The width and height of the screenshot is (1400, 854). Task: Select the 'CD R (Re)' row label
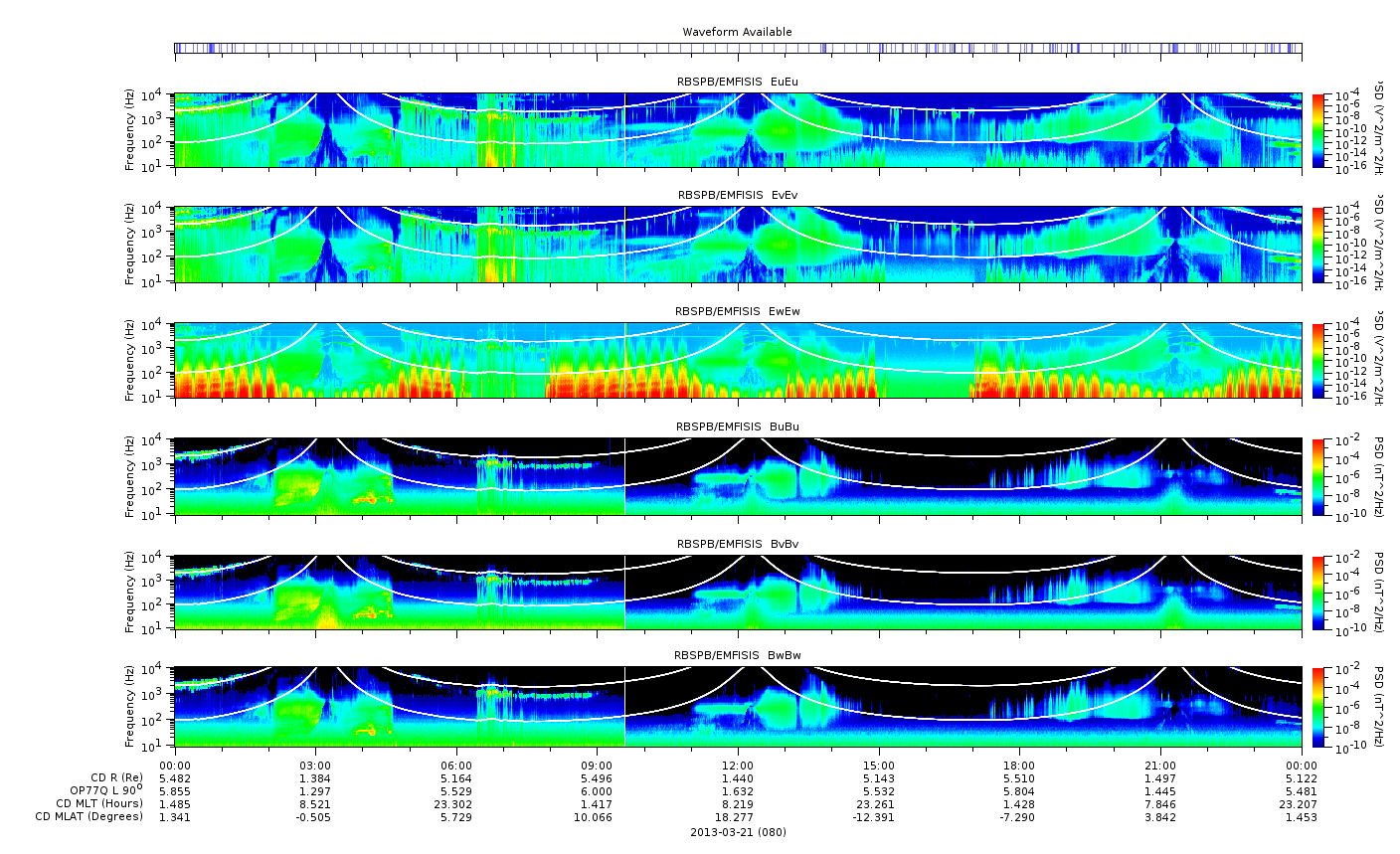pyautogui.click(x=116, y=777)
